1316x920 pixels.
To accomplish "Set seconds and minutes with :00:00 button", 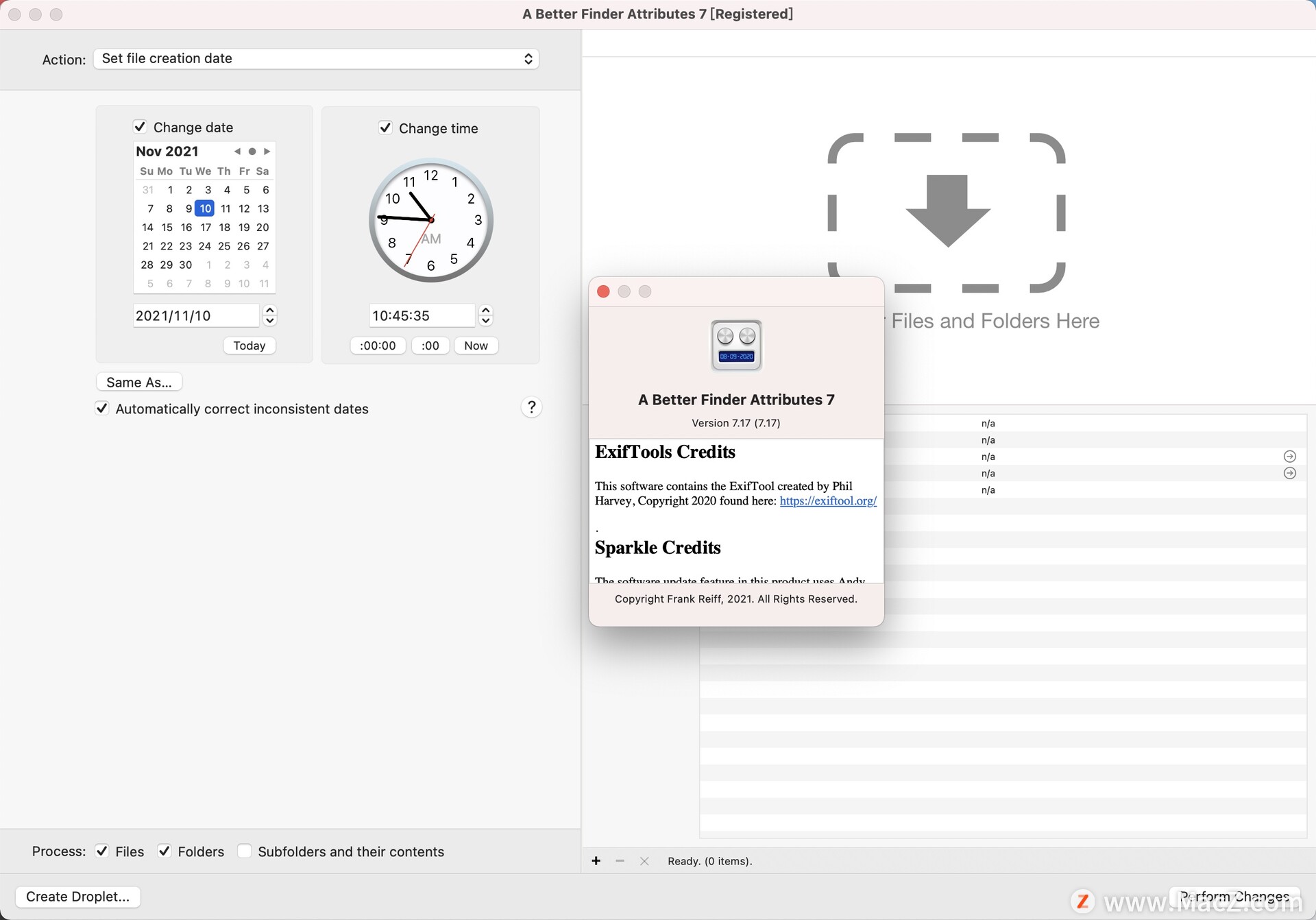I will [378, 346].
